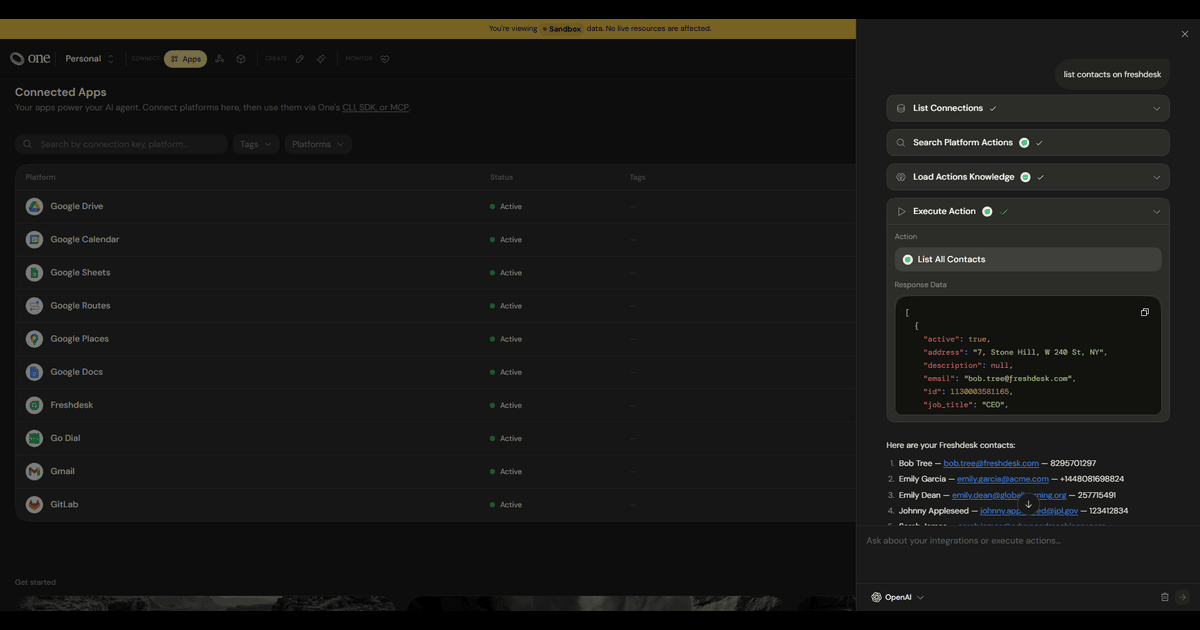Click the Sandbox badge in the top banner
1200x630 pixels.
(562, 28)
